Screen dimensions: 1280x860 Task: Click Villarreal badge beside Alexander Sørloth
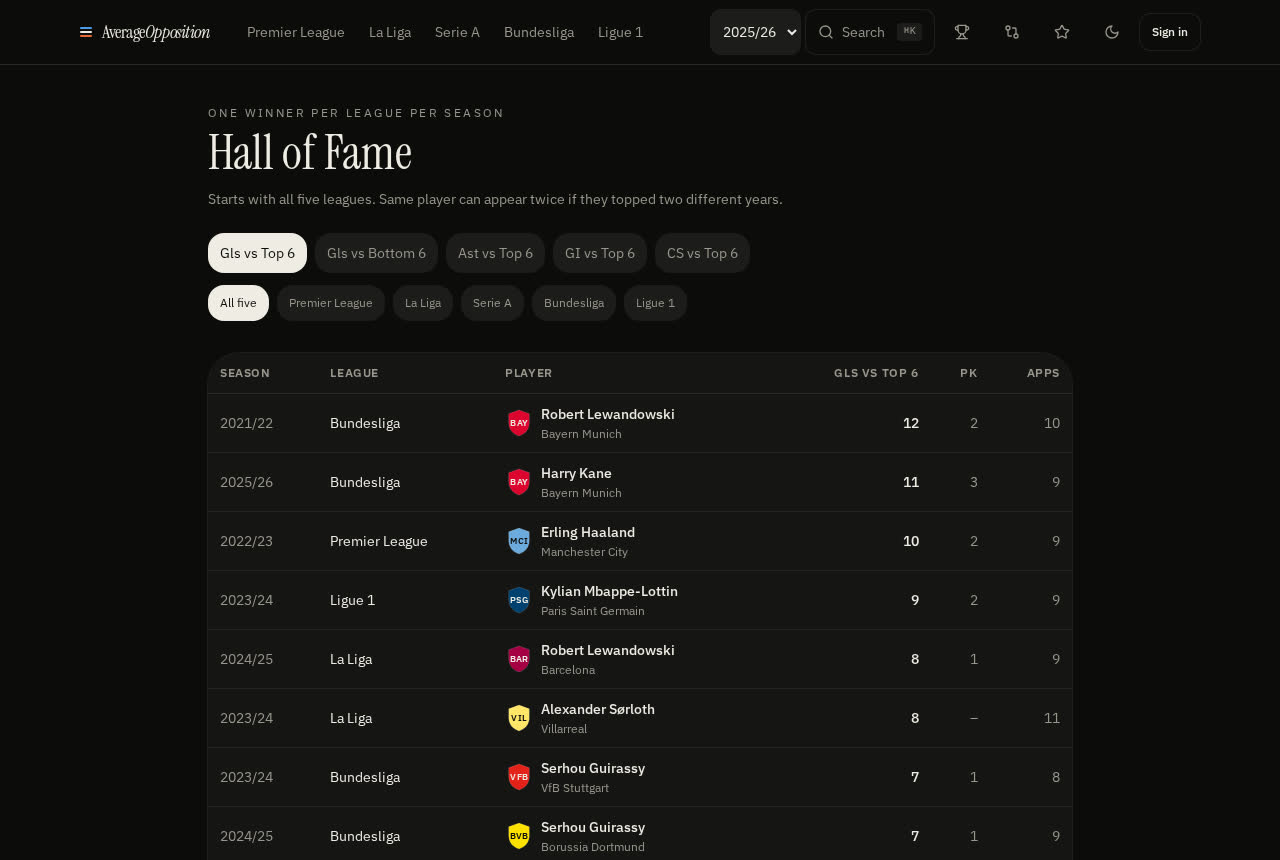point(519,718)
